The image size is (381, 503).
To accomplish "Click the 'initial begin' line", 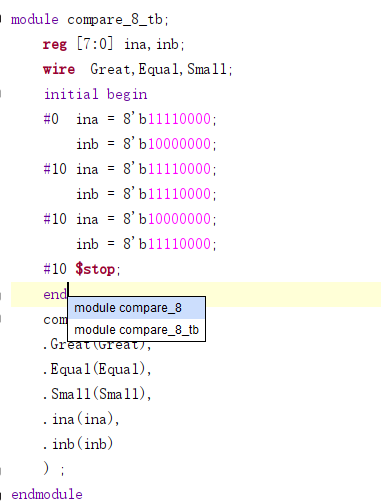I will 96,94.
